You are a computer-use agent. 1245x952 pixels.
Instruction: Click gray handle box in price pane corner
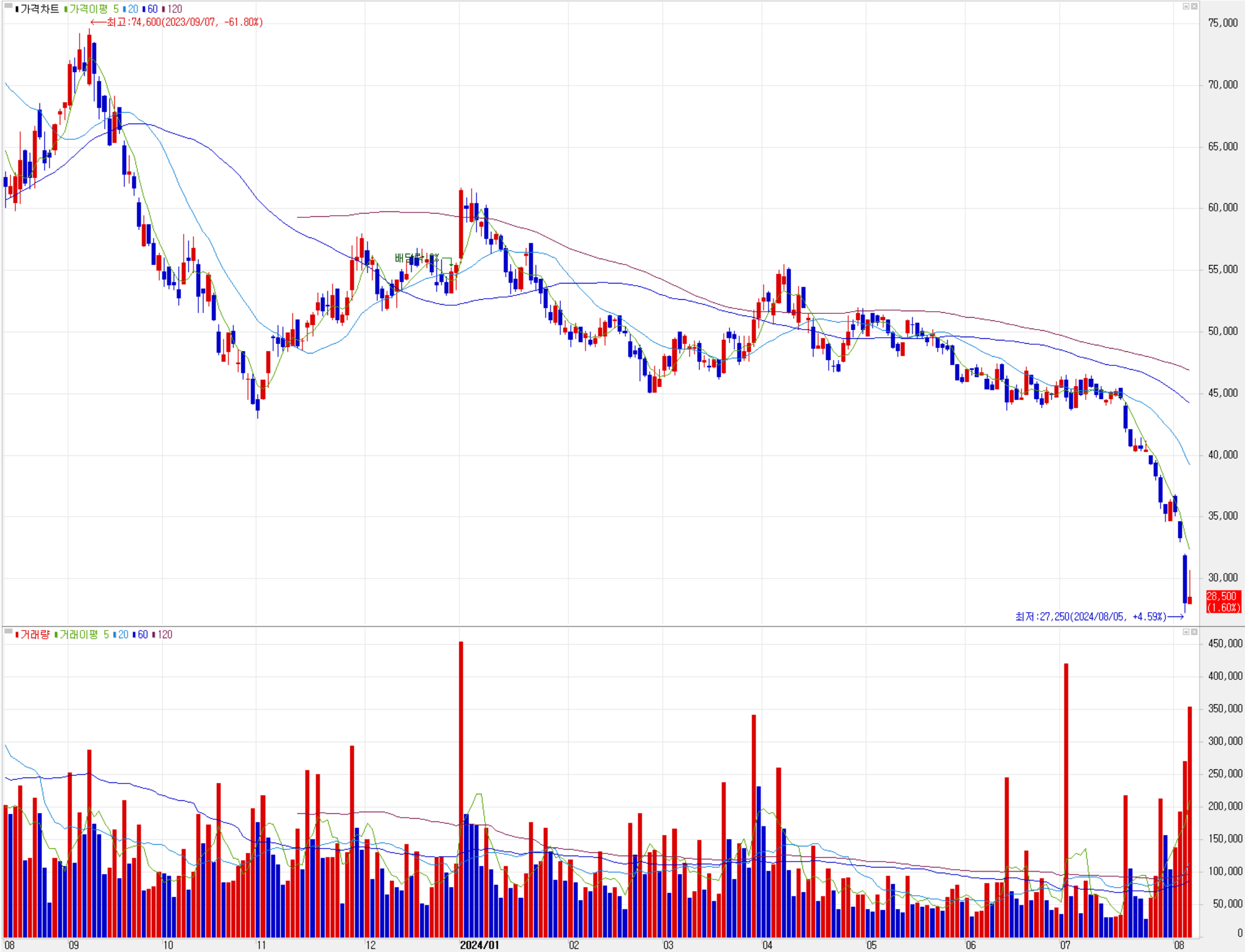tap(8, 5)
